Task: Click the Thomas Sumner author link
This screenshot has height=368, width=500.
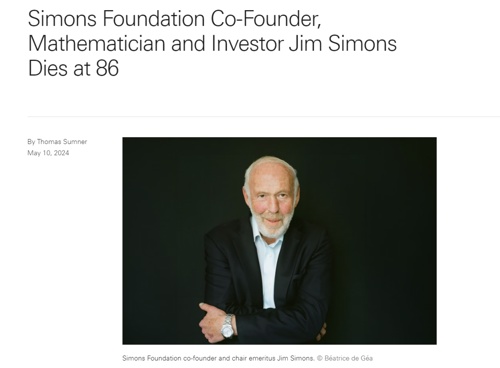Action: (62, 142)
